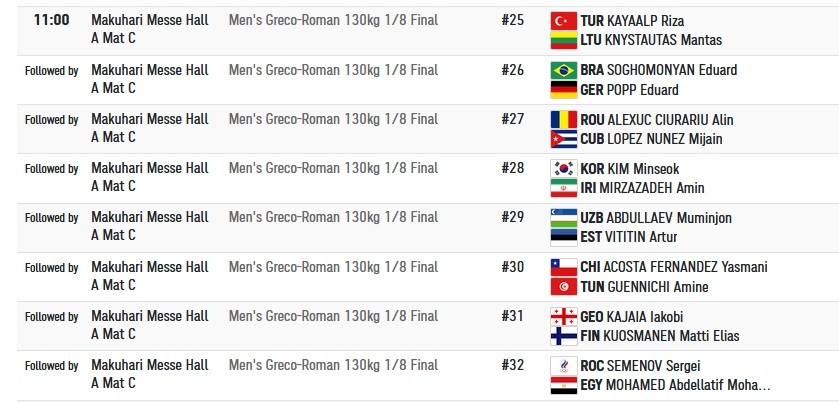
Task: Click the Iran flag icon
Action: click(x=564, y=188)
